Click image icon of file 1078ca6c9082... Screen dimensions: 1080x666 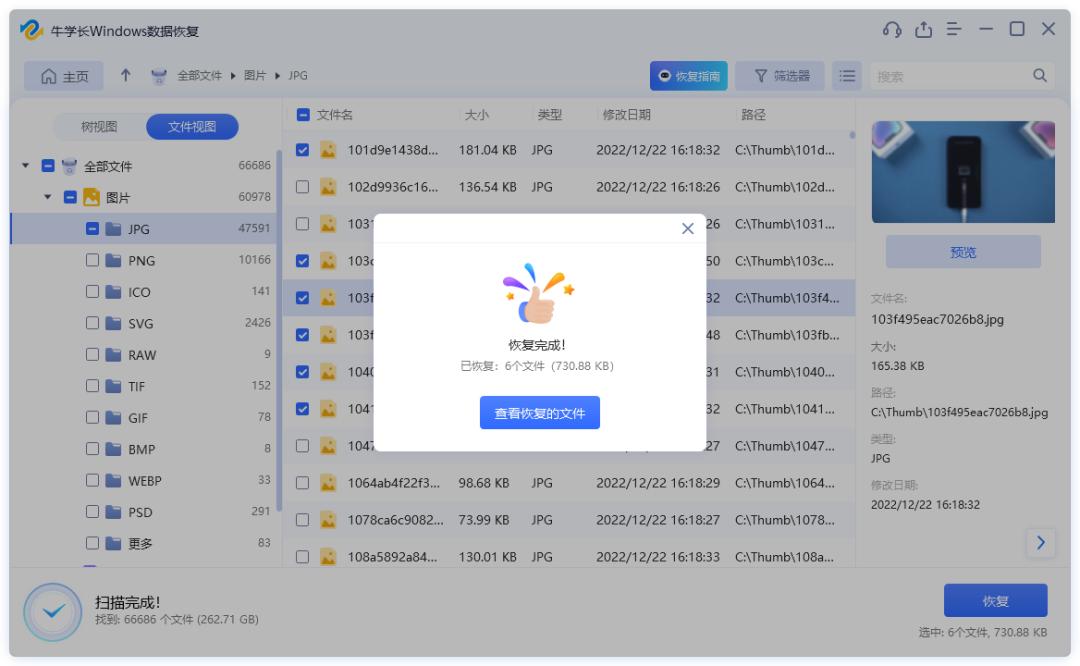(x=328, y=520)
